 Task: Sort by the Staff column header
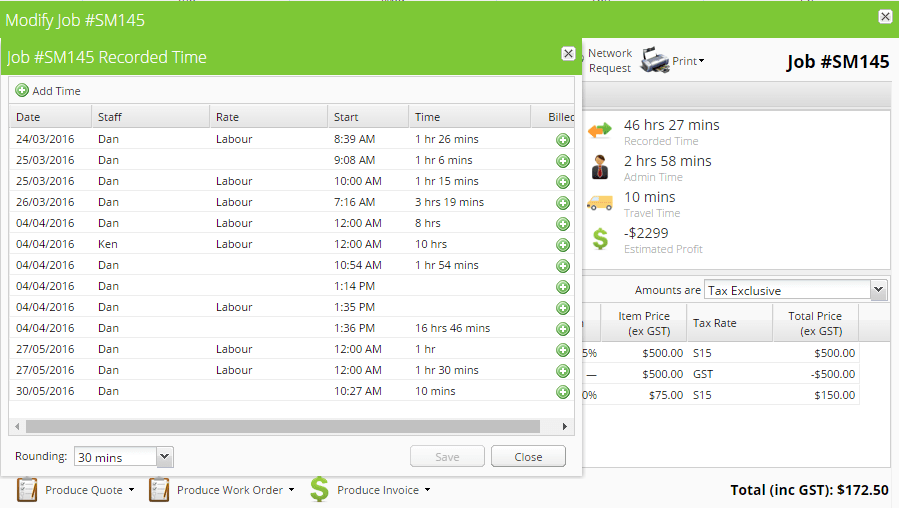[150, 117]
